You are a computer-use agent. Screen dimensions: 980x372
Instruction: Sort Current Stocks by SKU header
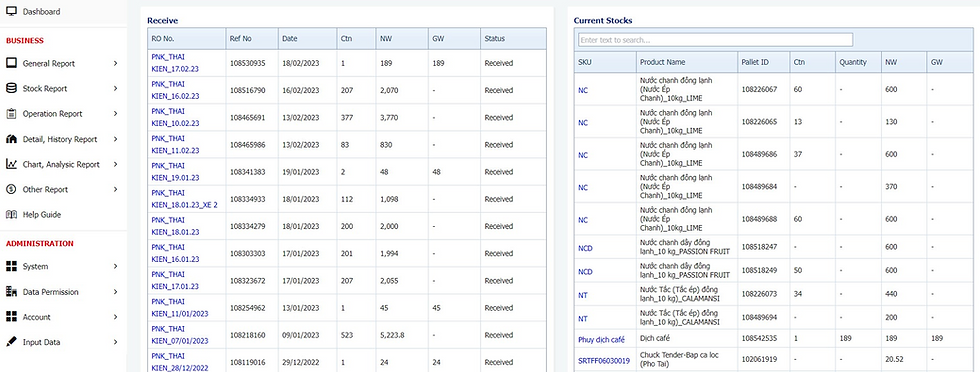(605, 62)
